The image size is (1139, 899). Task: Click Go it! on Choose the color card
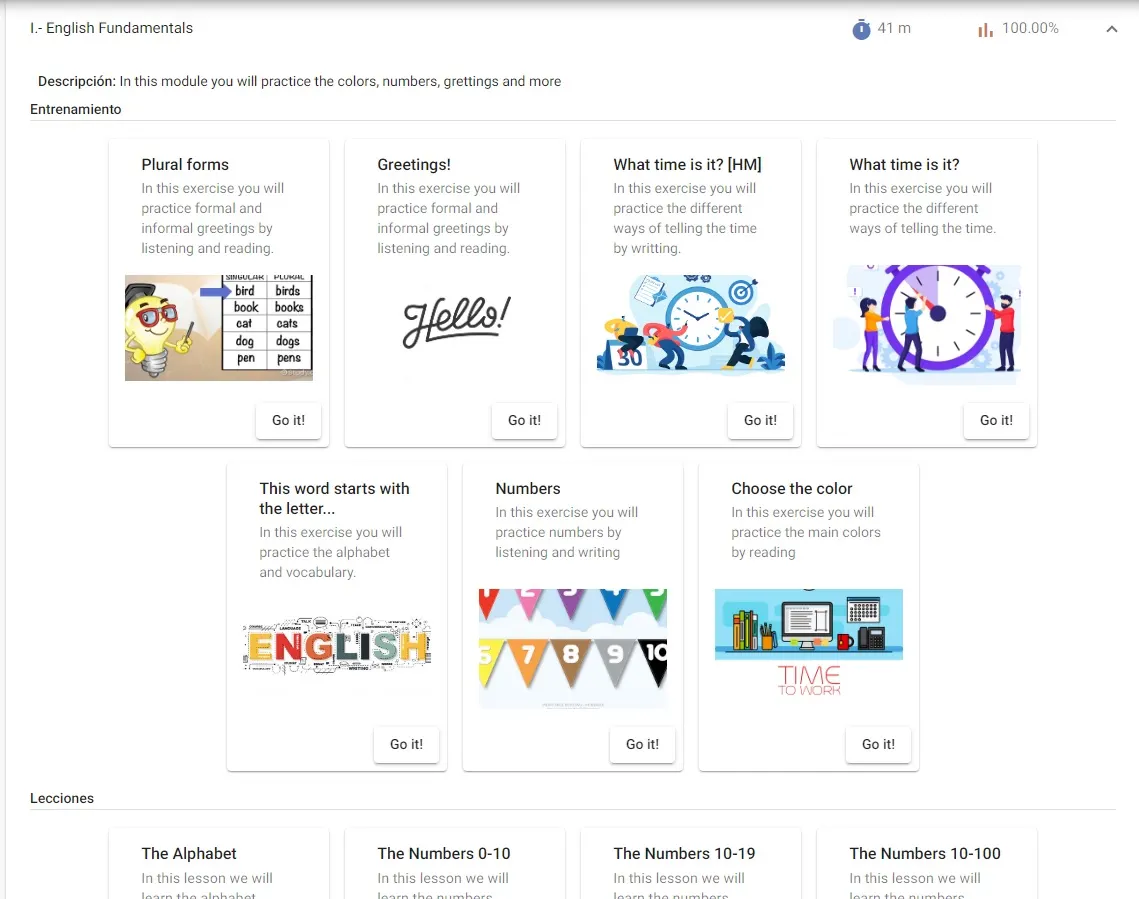click(x=877, y=745)
